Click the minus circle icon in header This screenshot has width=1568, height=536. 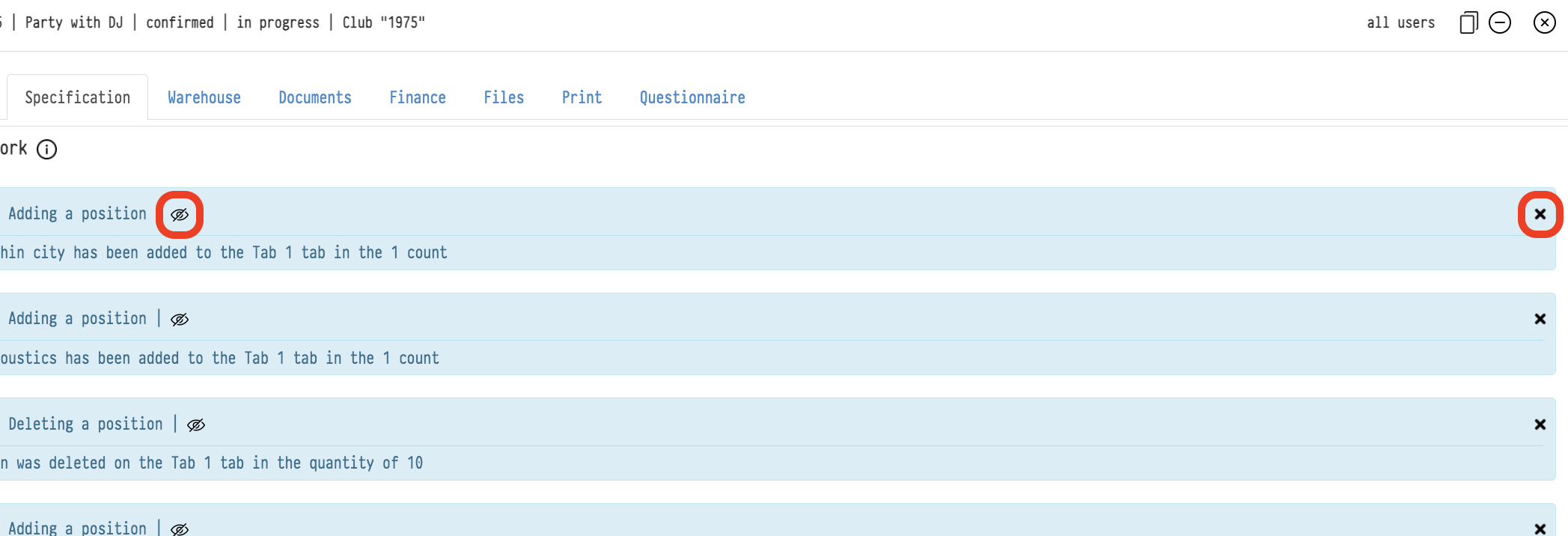pyautogui.click(x=1500, y=22)
